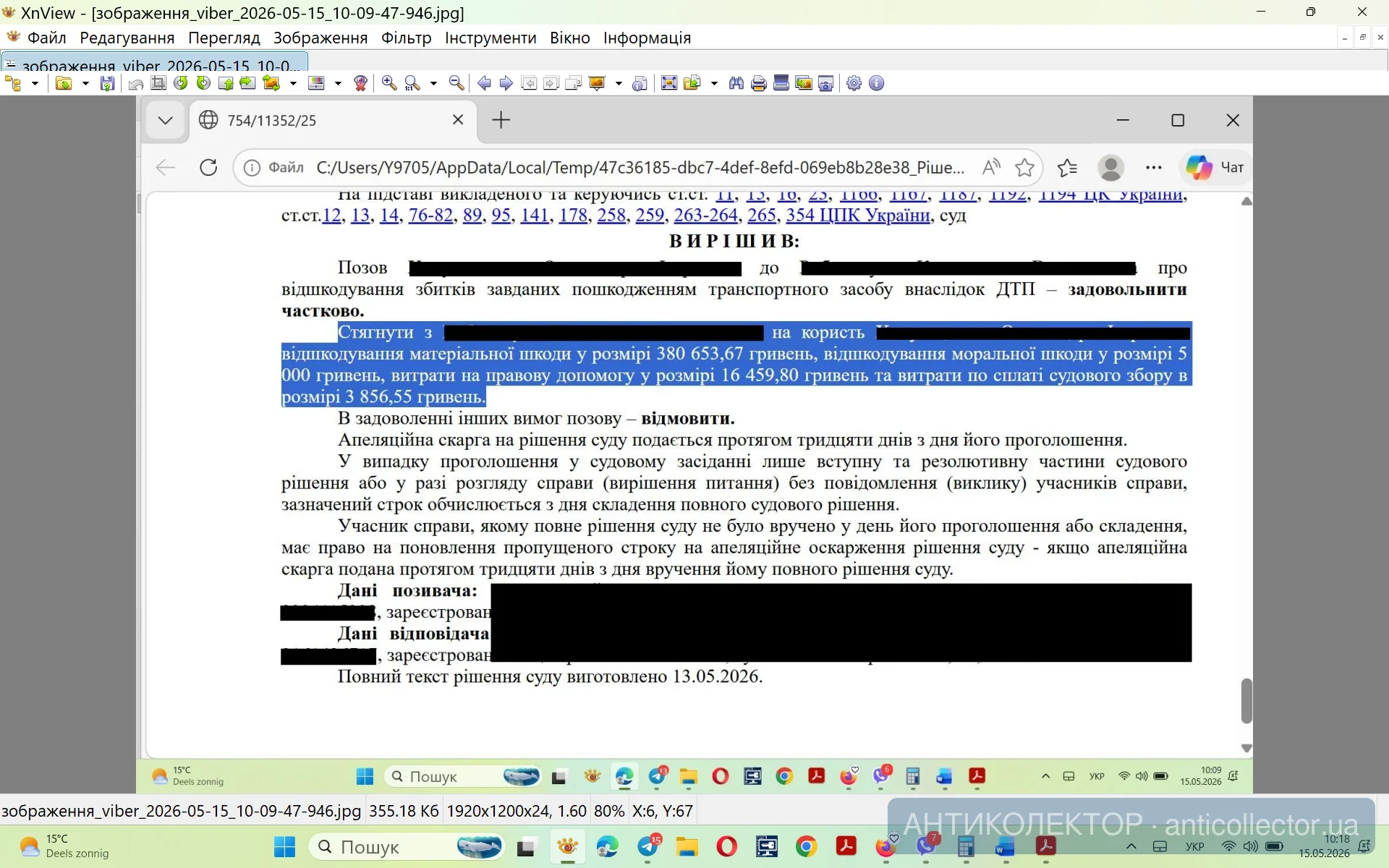
Task: Click the red-eye correction icon
Action: [x=360, y=83]
